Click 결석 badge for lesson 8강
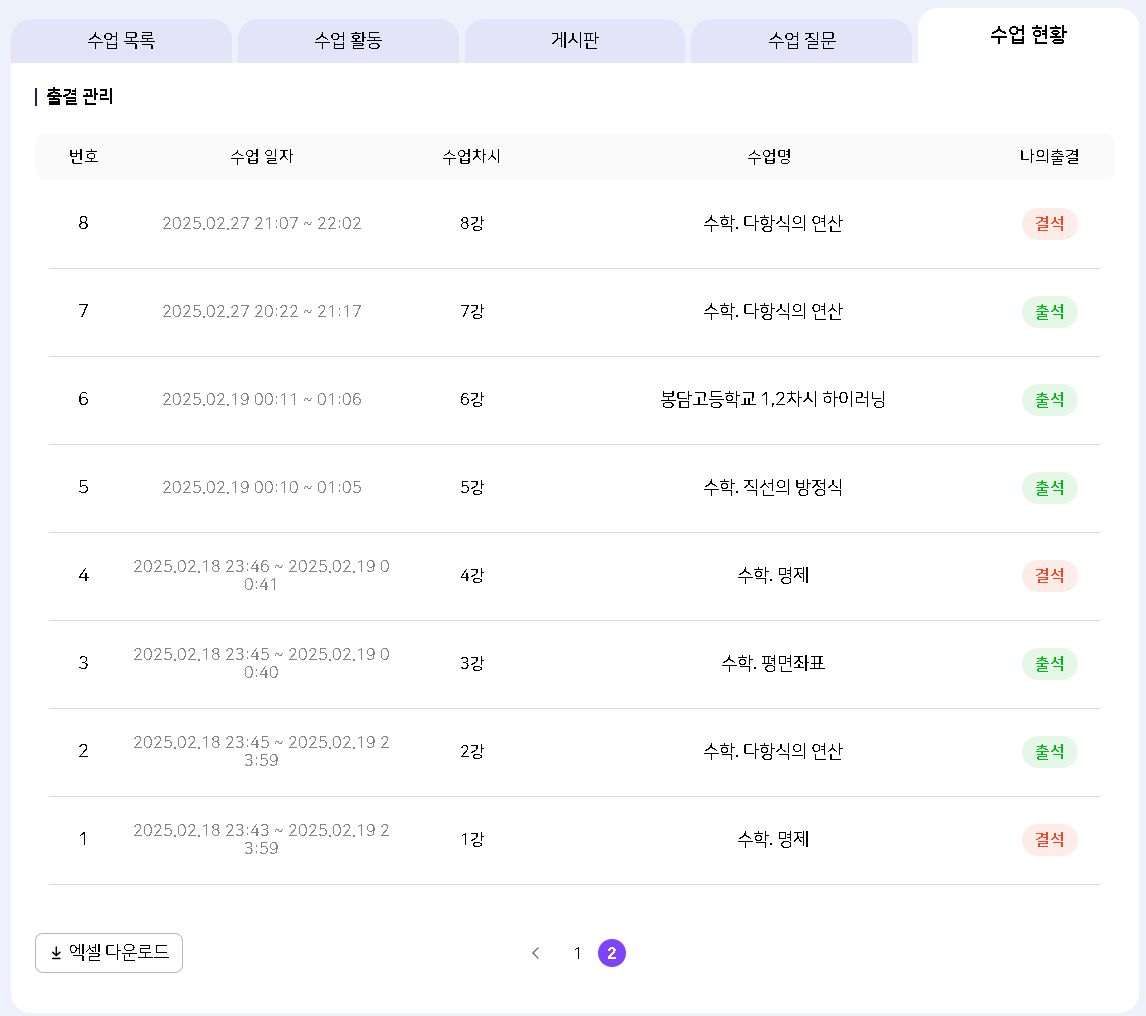1146x1016 pixels. [x=1049, y=224]
